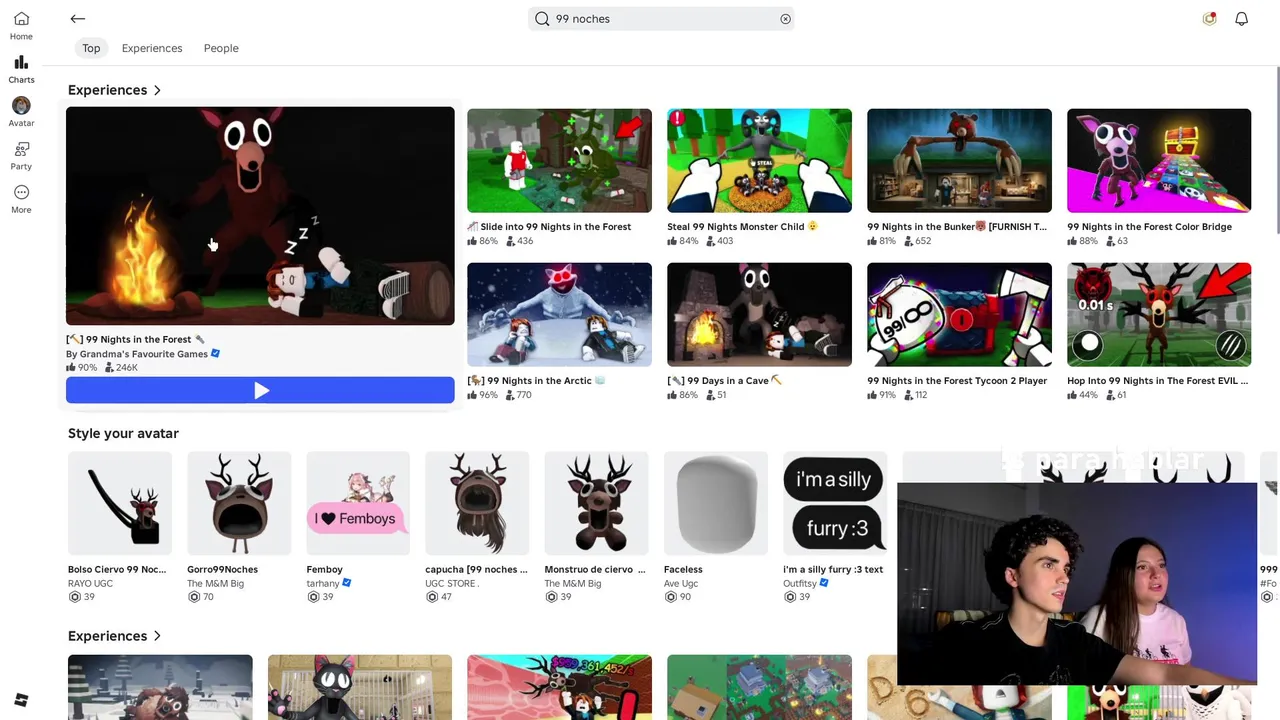Select Monstruo de ciervo avatar item

tap(596, 503)
